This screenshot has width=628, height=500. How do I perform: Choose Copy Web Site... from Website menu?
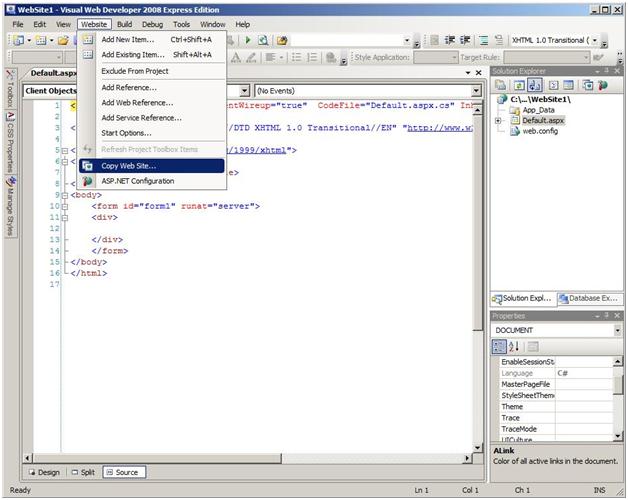point(129,165)
